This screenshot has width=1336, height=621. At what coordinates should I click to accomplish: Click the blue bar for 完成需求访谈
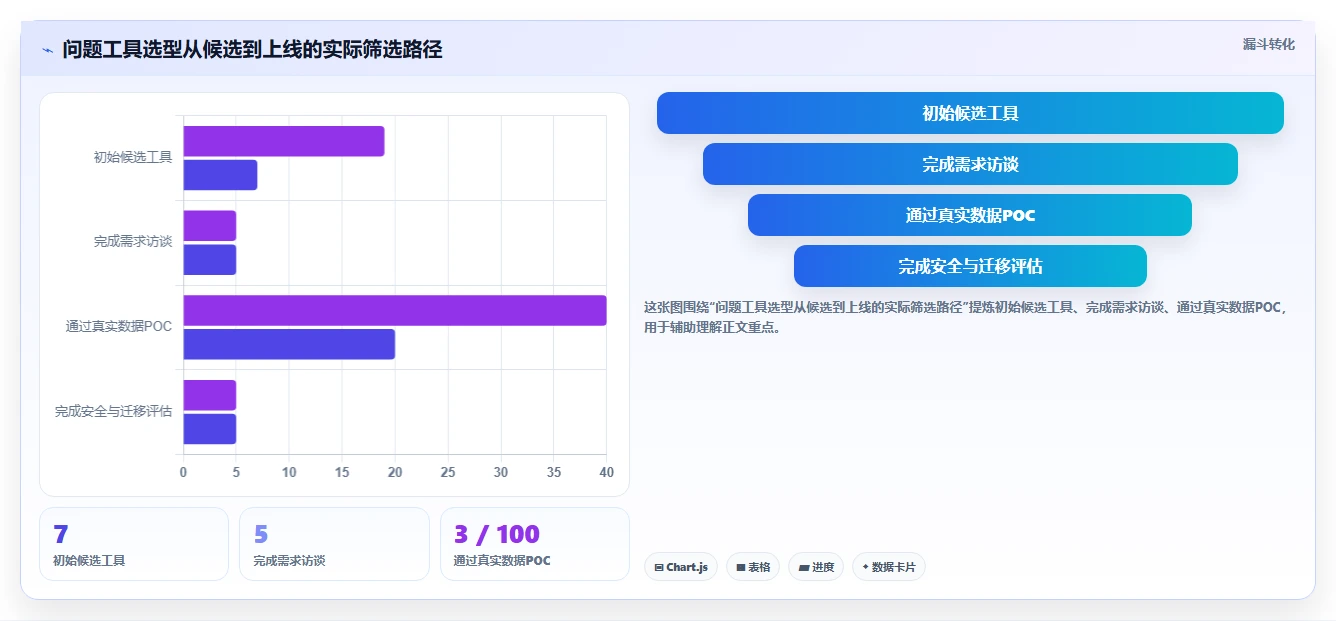click(209, 260)
